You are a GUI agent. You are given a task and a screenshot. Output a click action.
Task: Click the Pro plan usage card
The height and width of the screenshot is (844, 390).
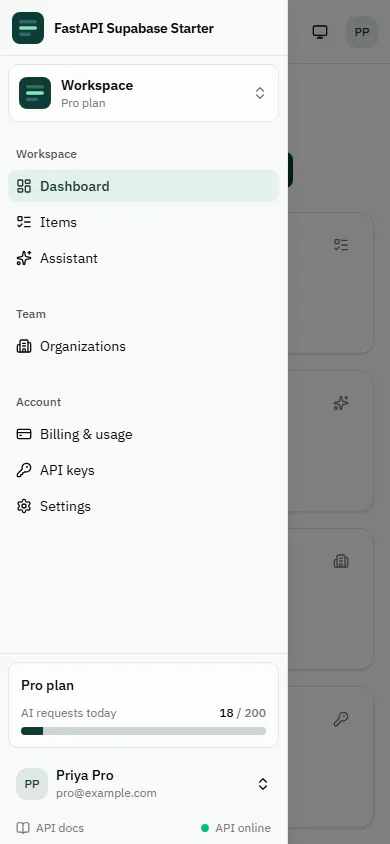point(144,705)
